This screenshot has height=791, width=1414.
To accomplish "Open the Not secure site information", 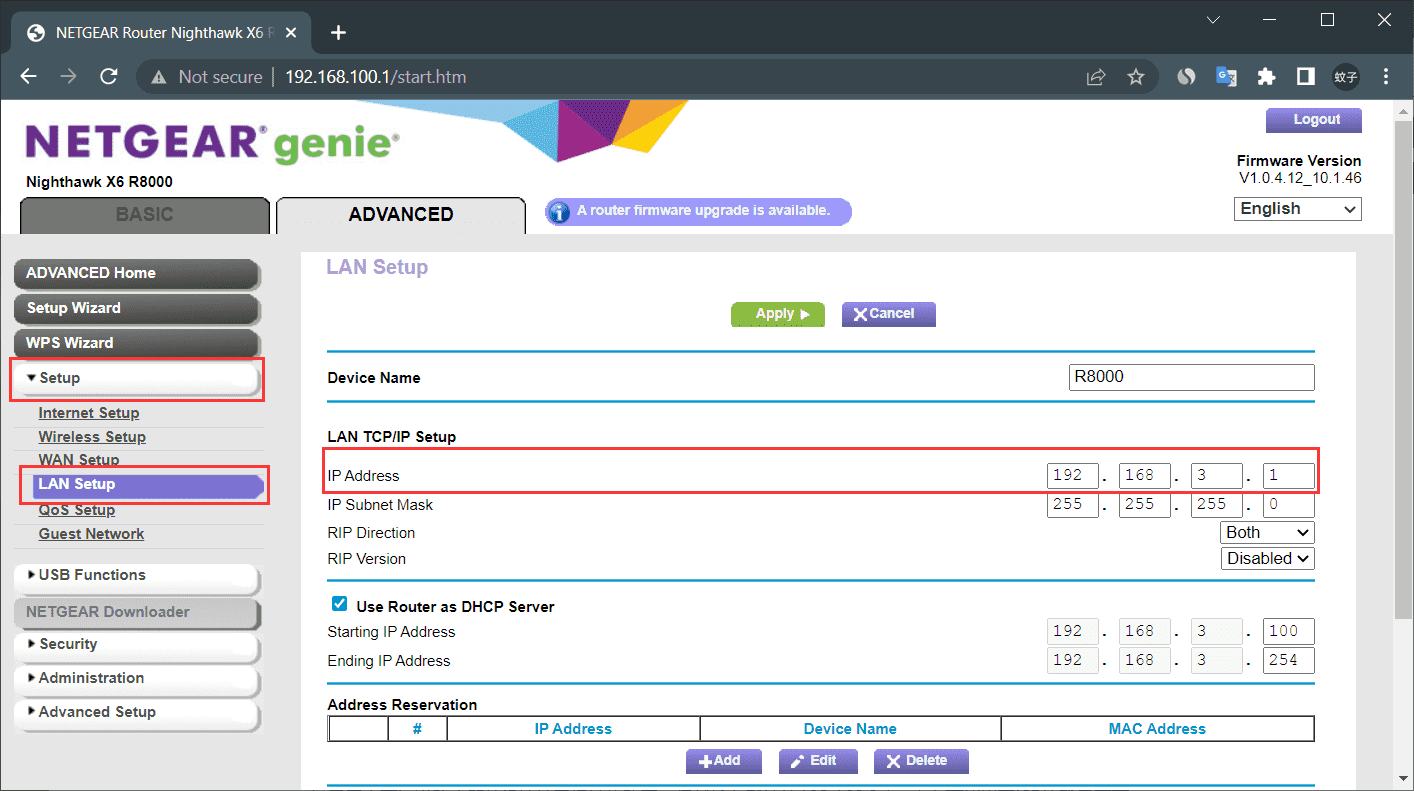I will pos(207,77).
